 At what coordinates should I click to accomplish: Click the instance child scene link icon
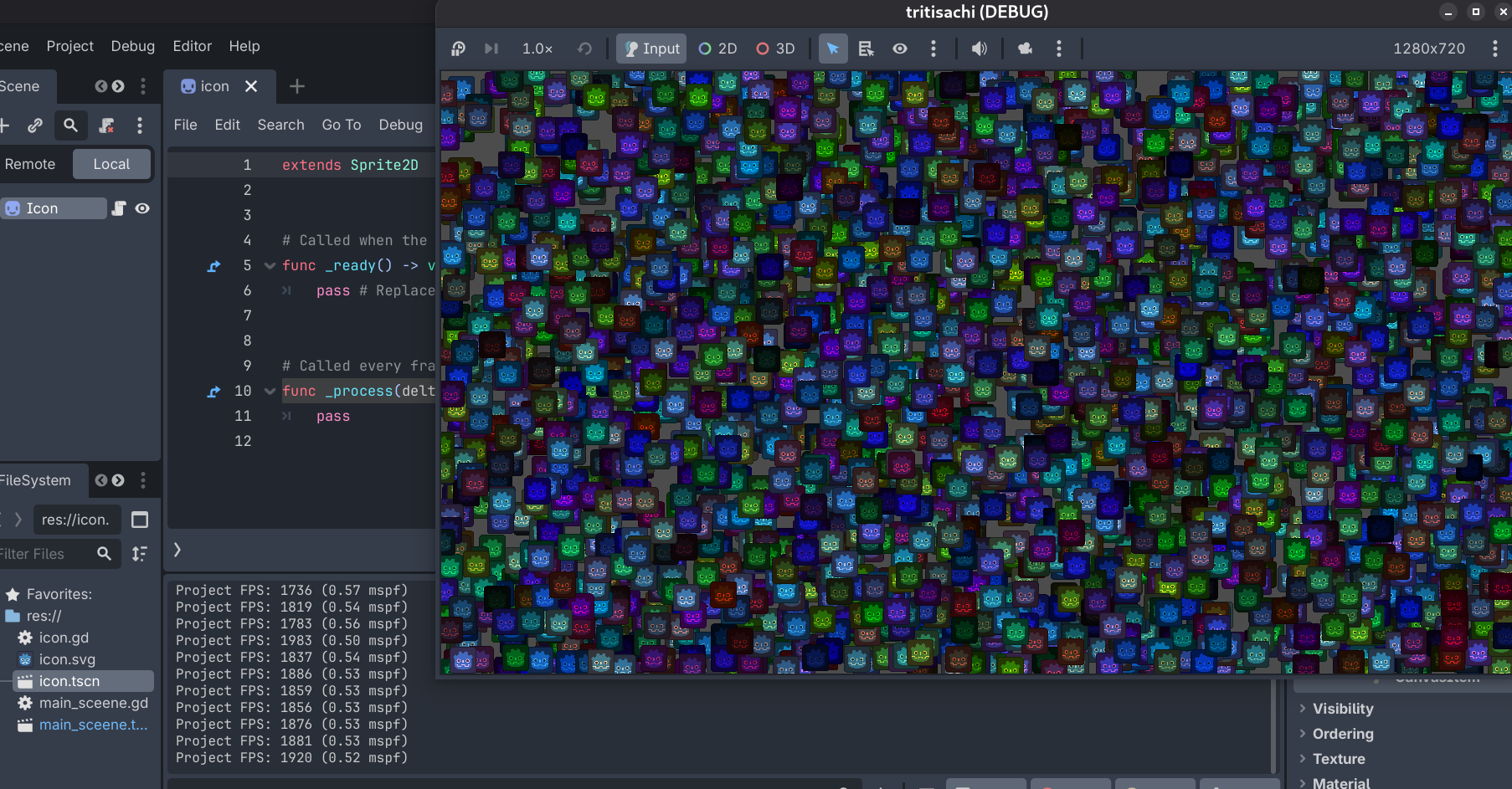[x=35, y=126]
